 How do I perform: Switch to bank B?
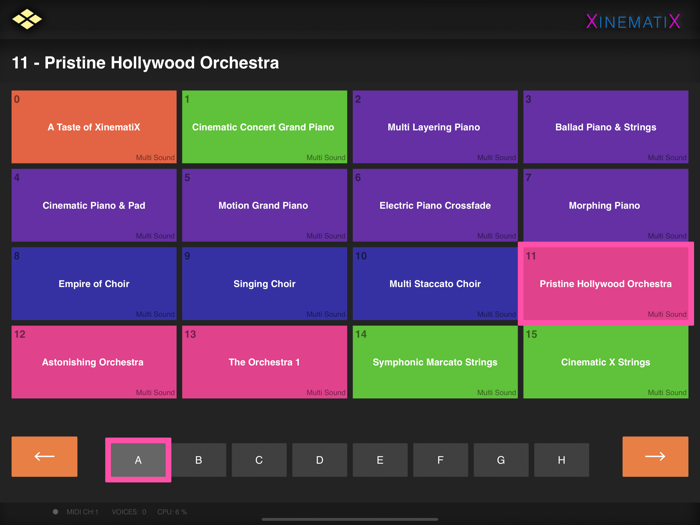199,460
